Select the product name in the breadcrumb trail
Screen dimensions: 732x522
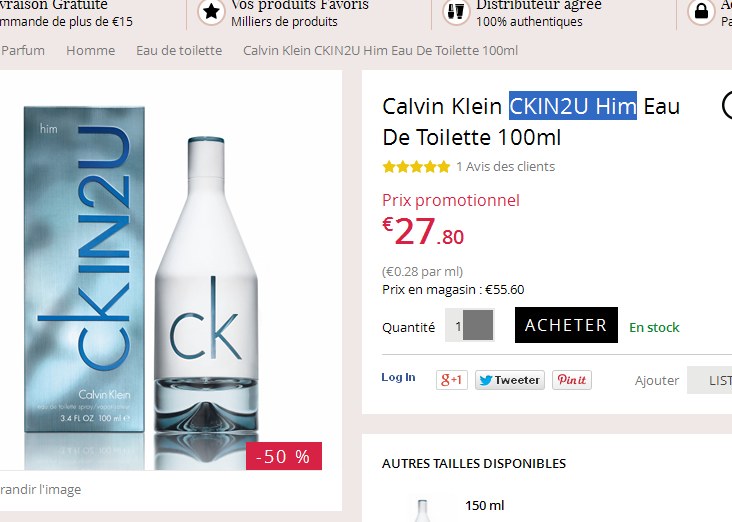380,50
